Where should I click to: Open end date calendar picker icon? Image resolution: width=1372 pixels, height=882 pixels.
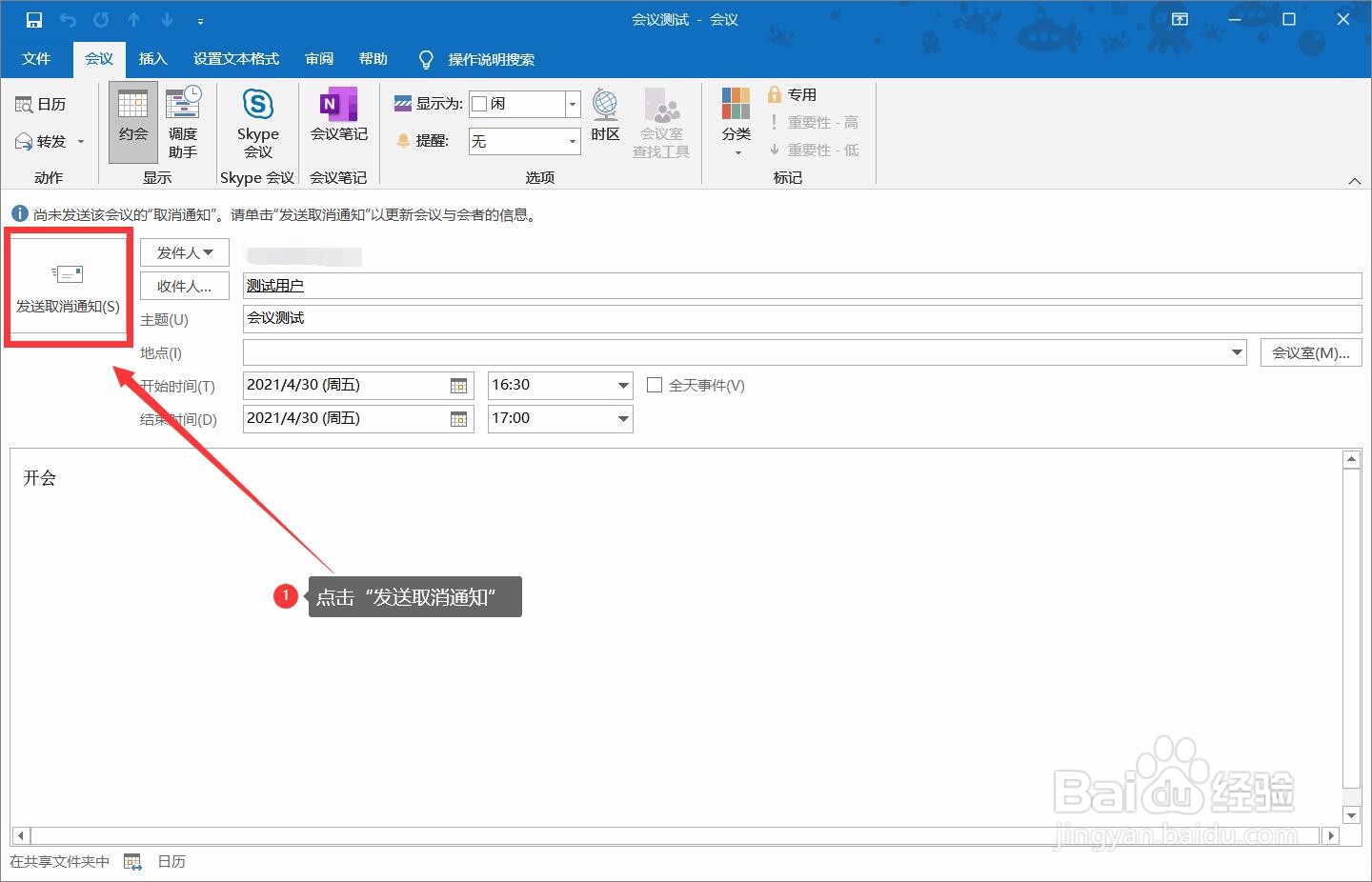459,419
